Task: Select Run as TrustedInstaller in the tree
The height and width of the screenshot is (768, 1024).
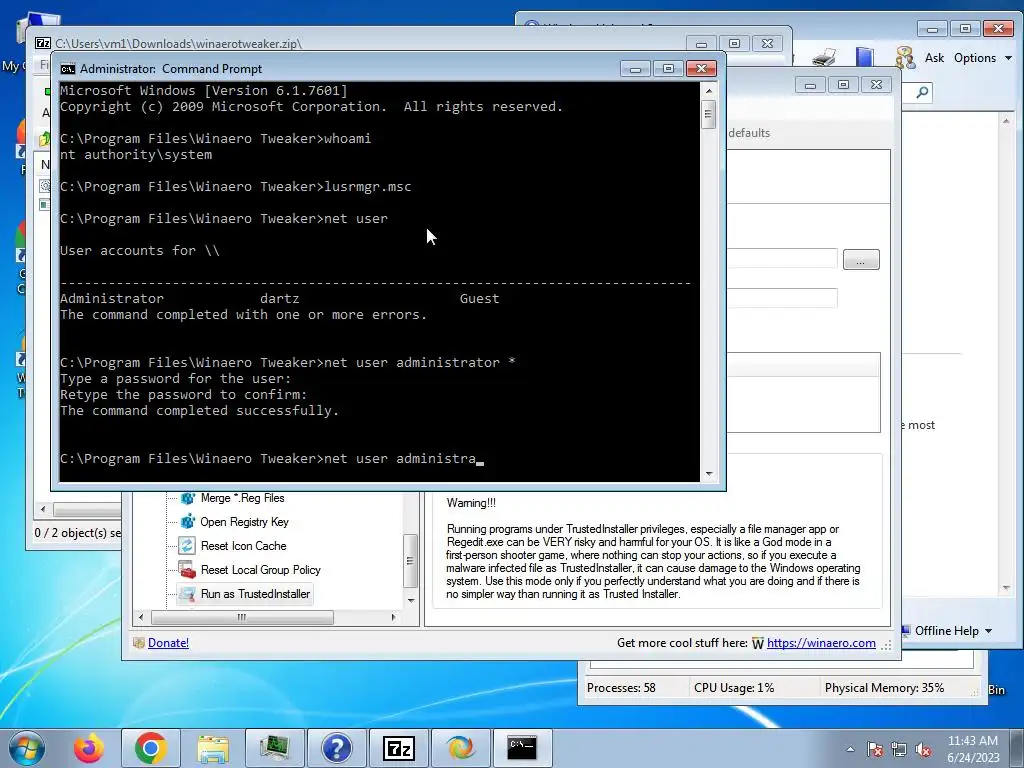Action: click(255, 594)
